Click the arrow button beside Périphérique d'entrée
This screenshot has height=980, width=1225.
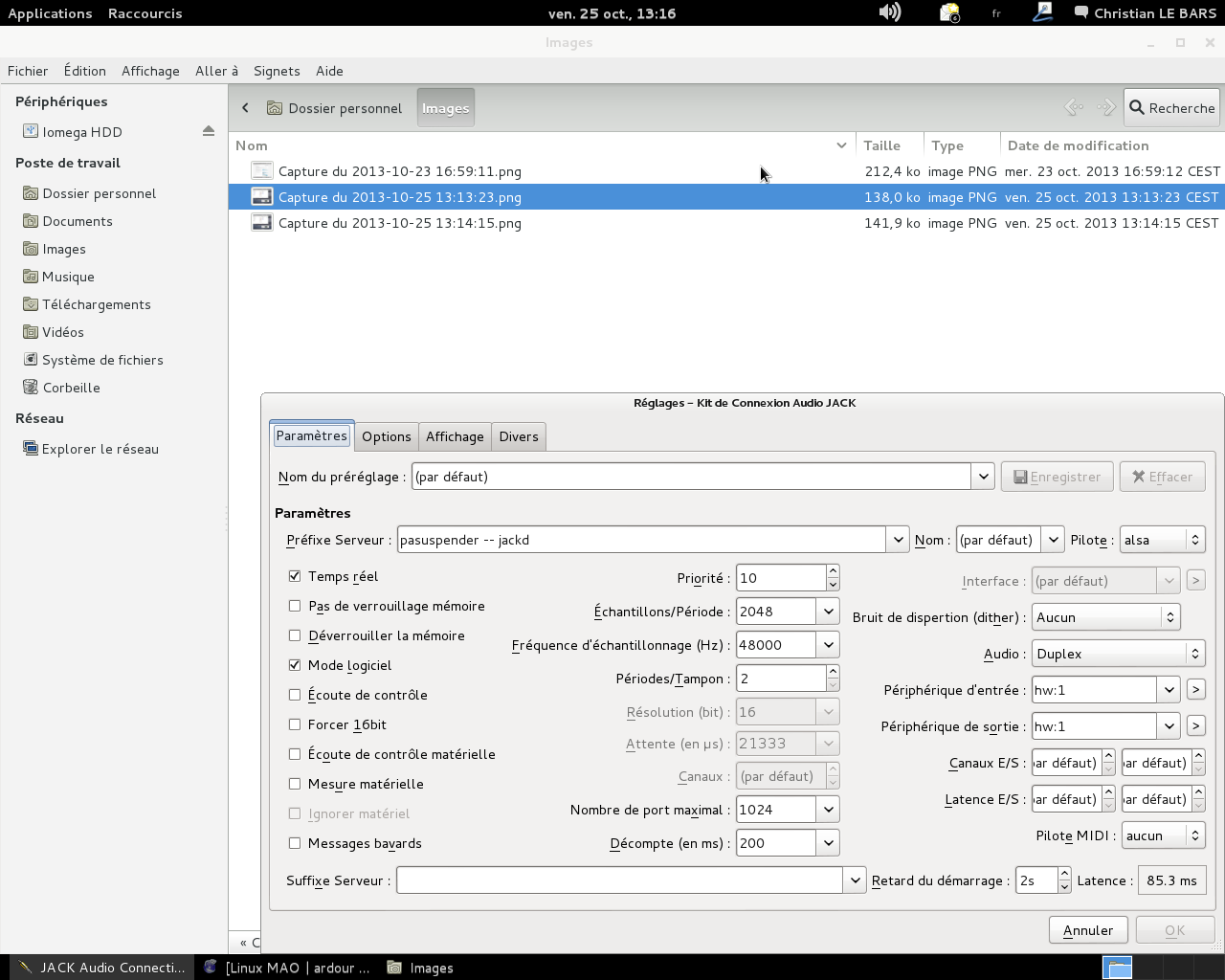pyautogui.click(x=1195, y=689)
